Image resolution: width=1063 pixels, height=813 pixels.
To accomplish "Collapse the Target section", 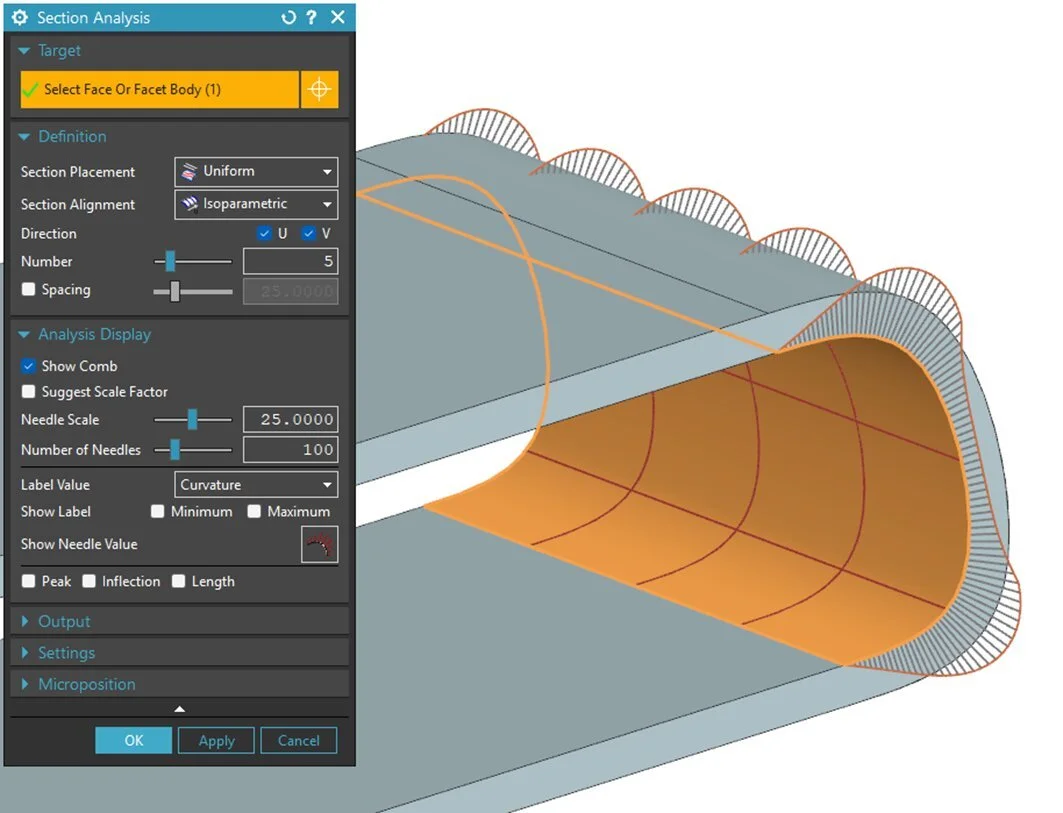I will point(24,51).
